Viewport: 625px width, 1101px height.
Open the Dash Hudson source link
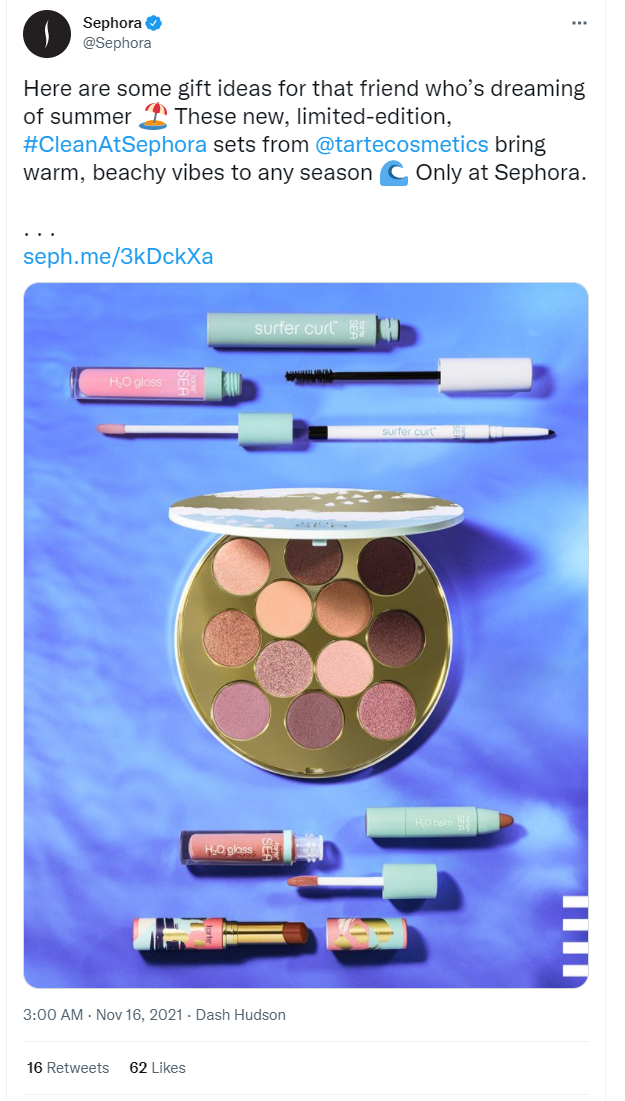240,1015
